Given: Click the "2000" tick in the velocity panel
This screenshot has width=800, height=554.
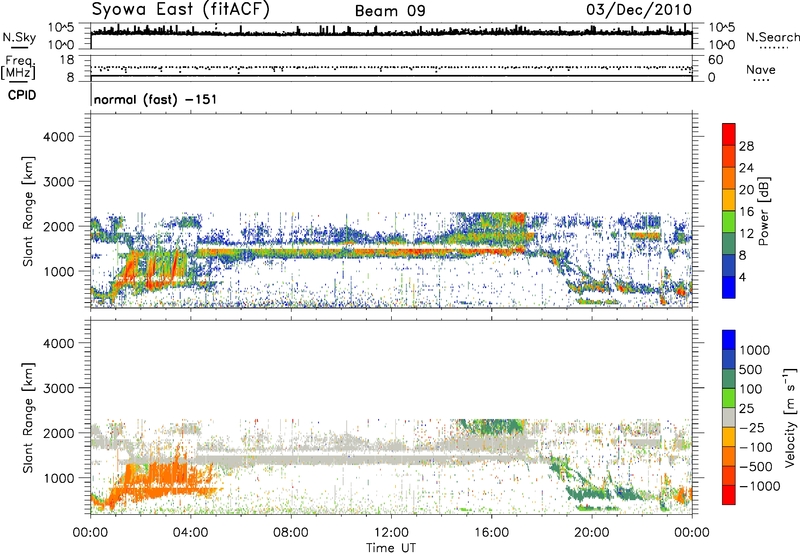Looking at the screenshot, I should [x=59, y=433].
